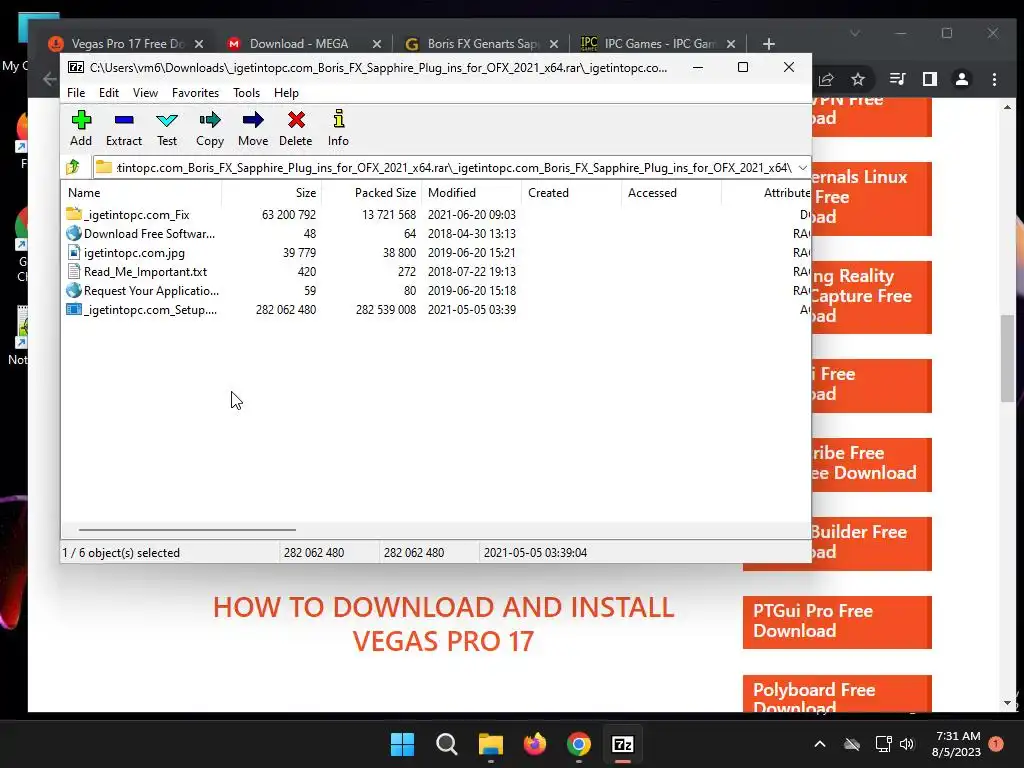Click the red Delete icon
The height and width of the screenshot is (768, 1024).
pyautogui.click(x=295, y=128)
